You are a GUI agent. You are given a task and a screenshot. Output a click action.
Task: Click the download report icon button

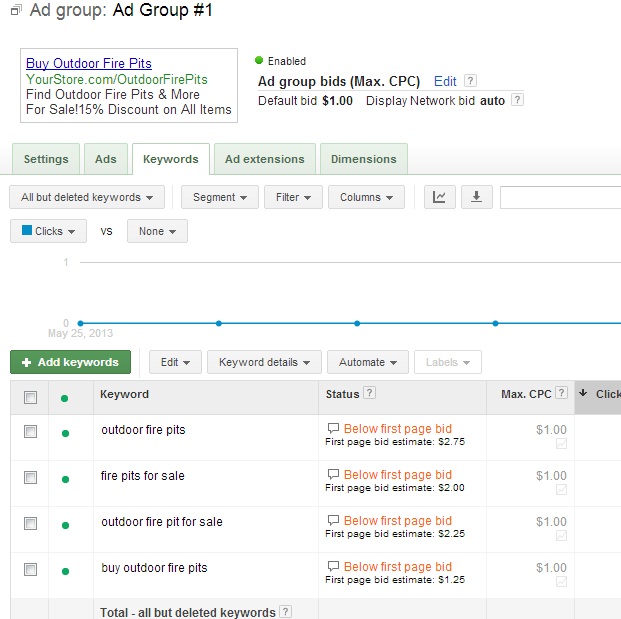pyautogui.click(x=476, y=197)
